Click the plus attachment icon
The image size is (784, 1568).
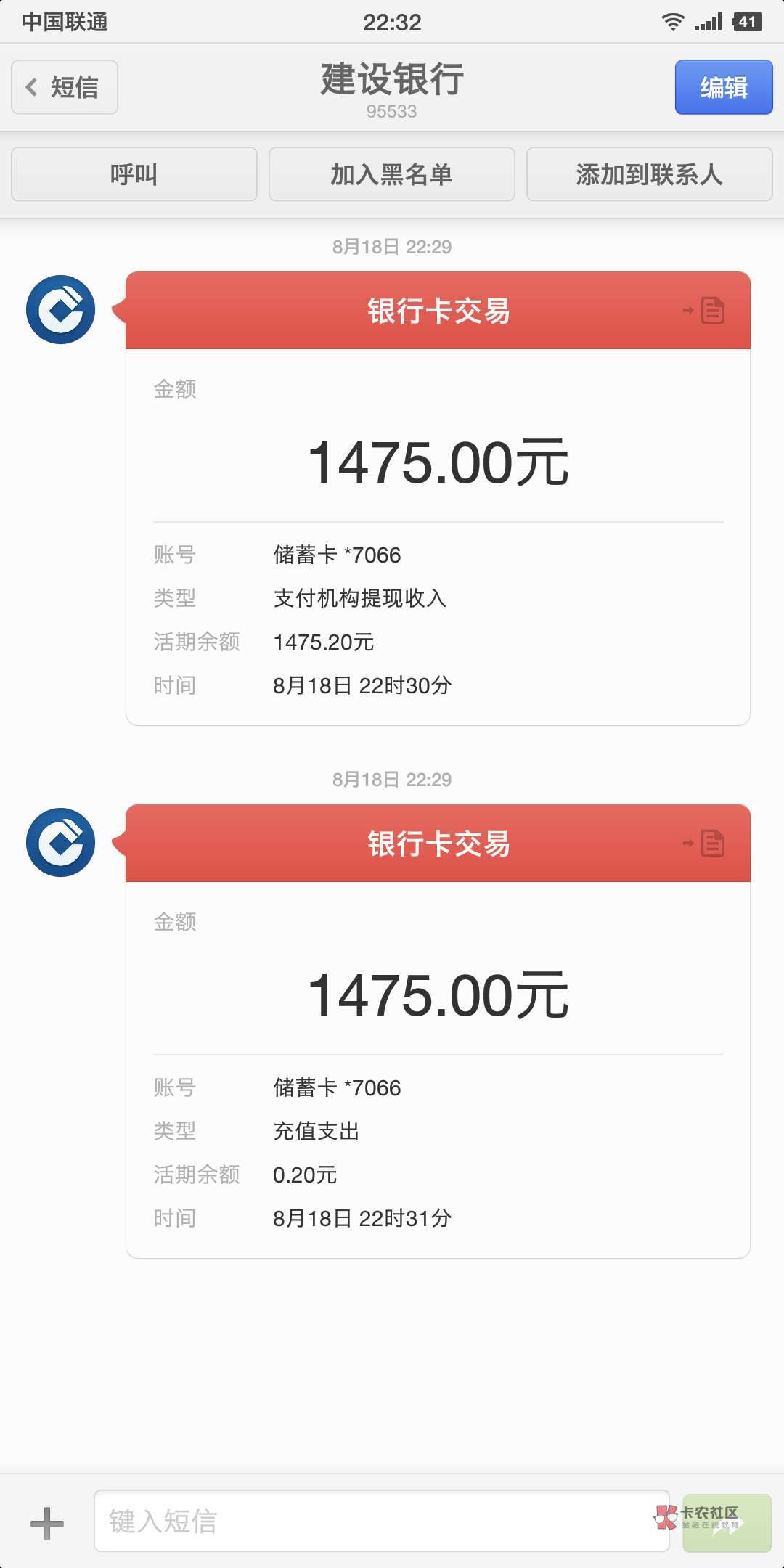click(47, 1523)
